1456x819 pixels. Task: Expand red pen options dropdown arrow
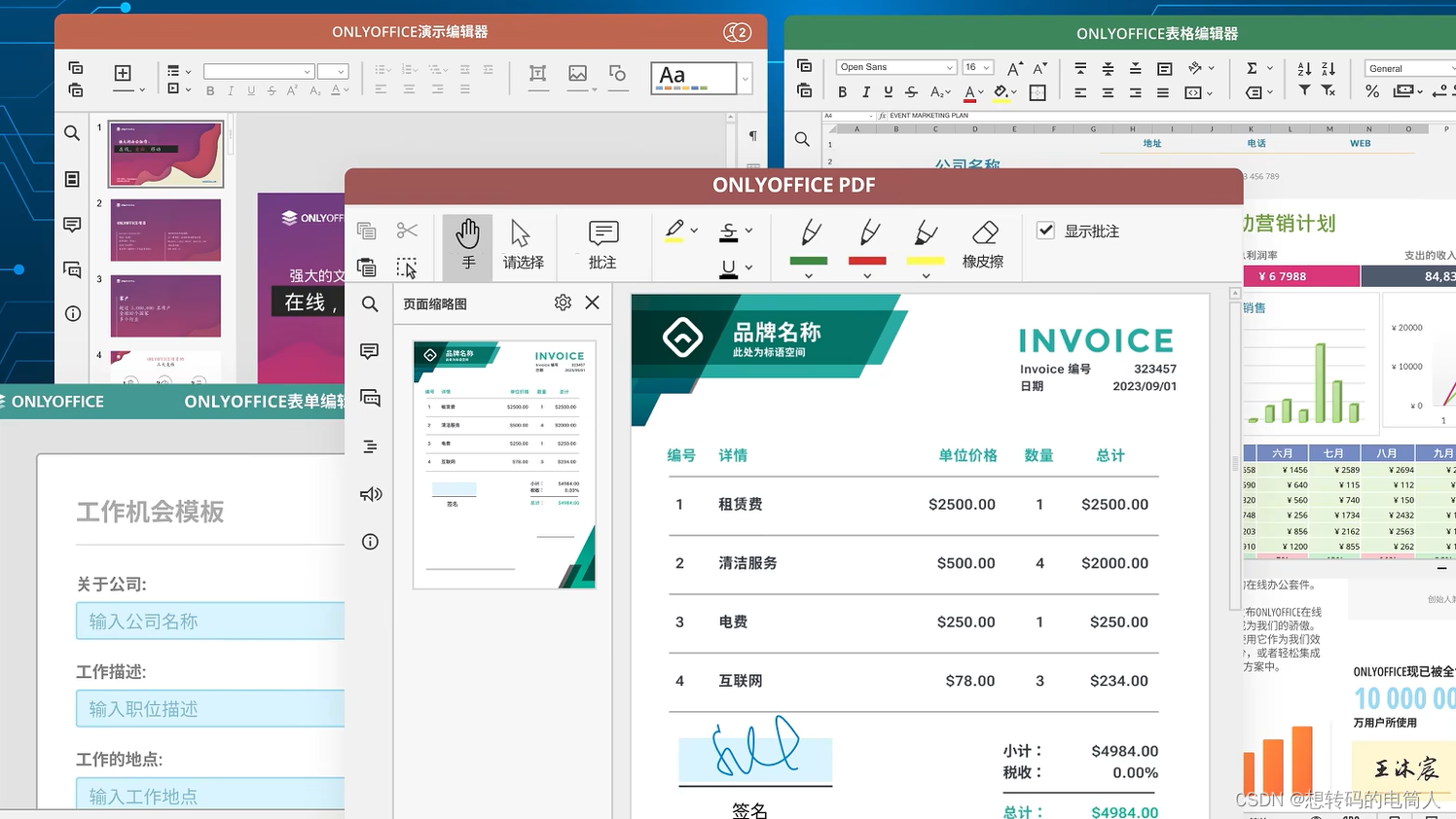click(x=867, y=276)
